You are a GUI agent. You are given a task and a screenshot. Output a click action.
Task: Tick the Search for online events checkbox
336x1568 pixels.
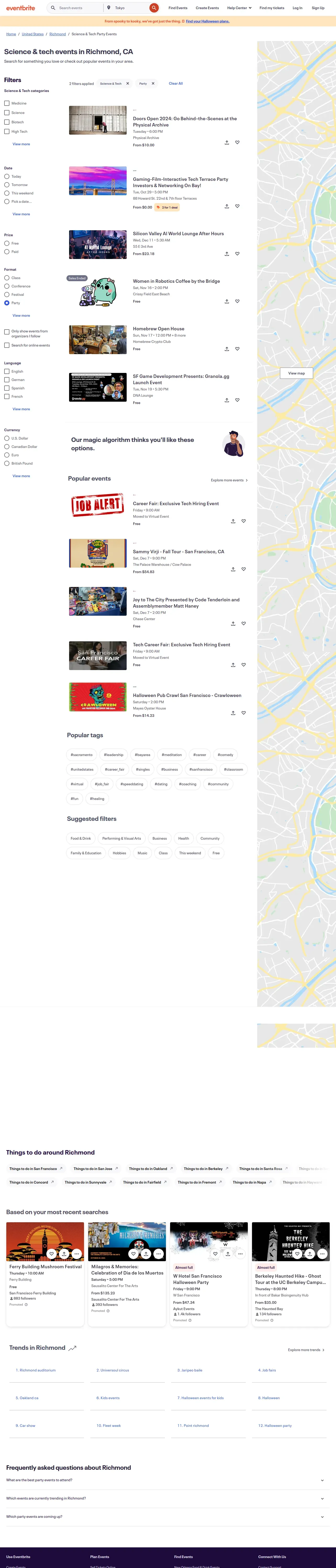click(x=7, y=345)
